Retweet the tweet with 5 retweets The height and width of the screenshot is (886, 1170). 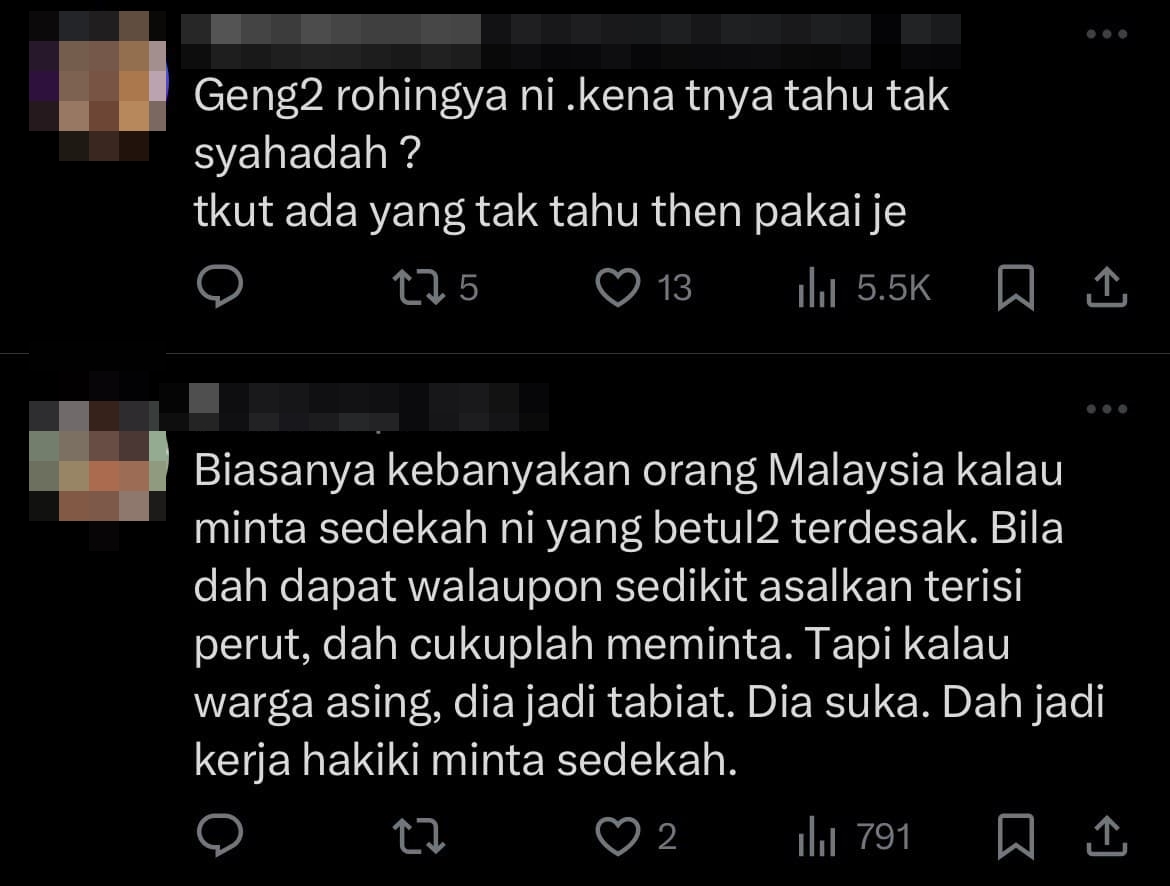(434, 288)
